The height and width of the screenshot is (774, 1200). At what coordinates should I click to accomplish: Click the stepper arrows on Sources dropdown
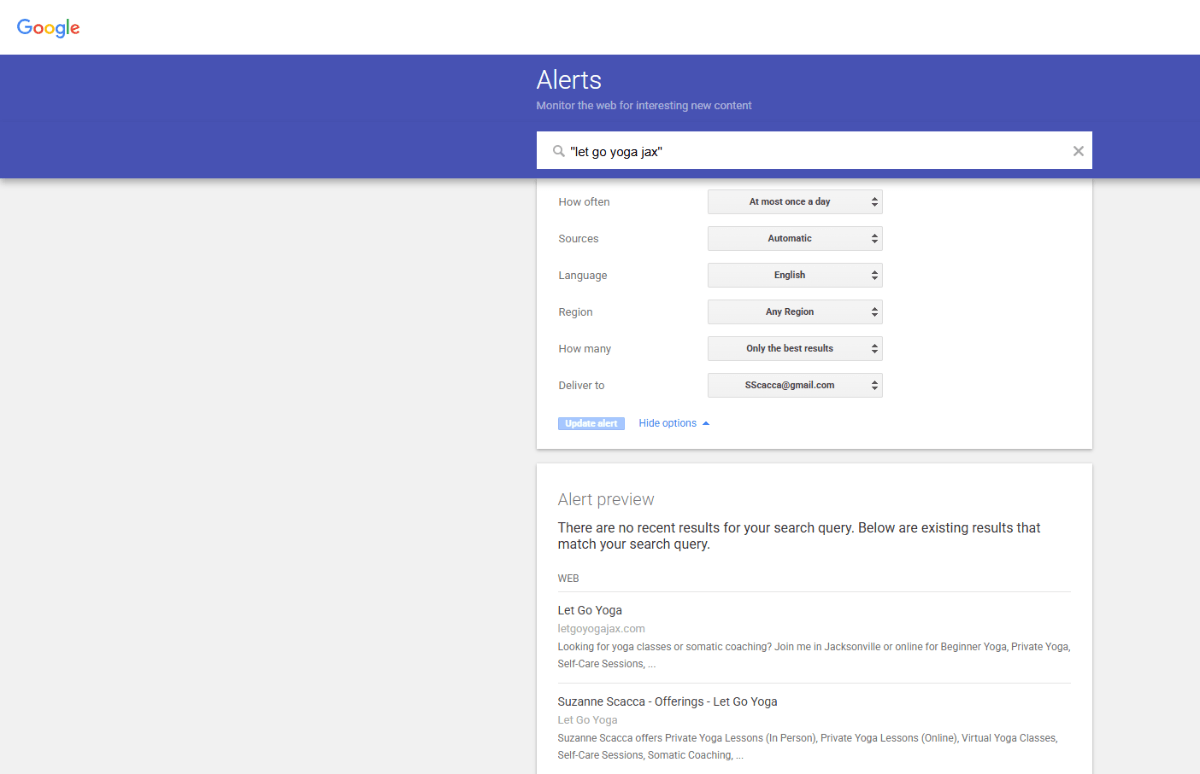tap(874, 238)
